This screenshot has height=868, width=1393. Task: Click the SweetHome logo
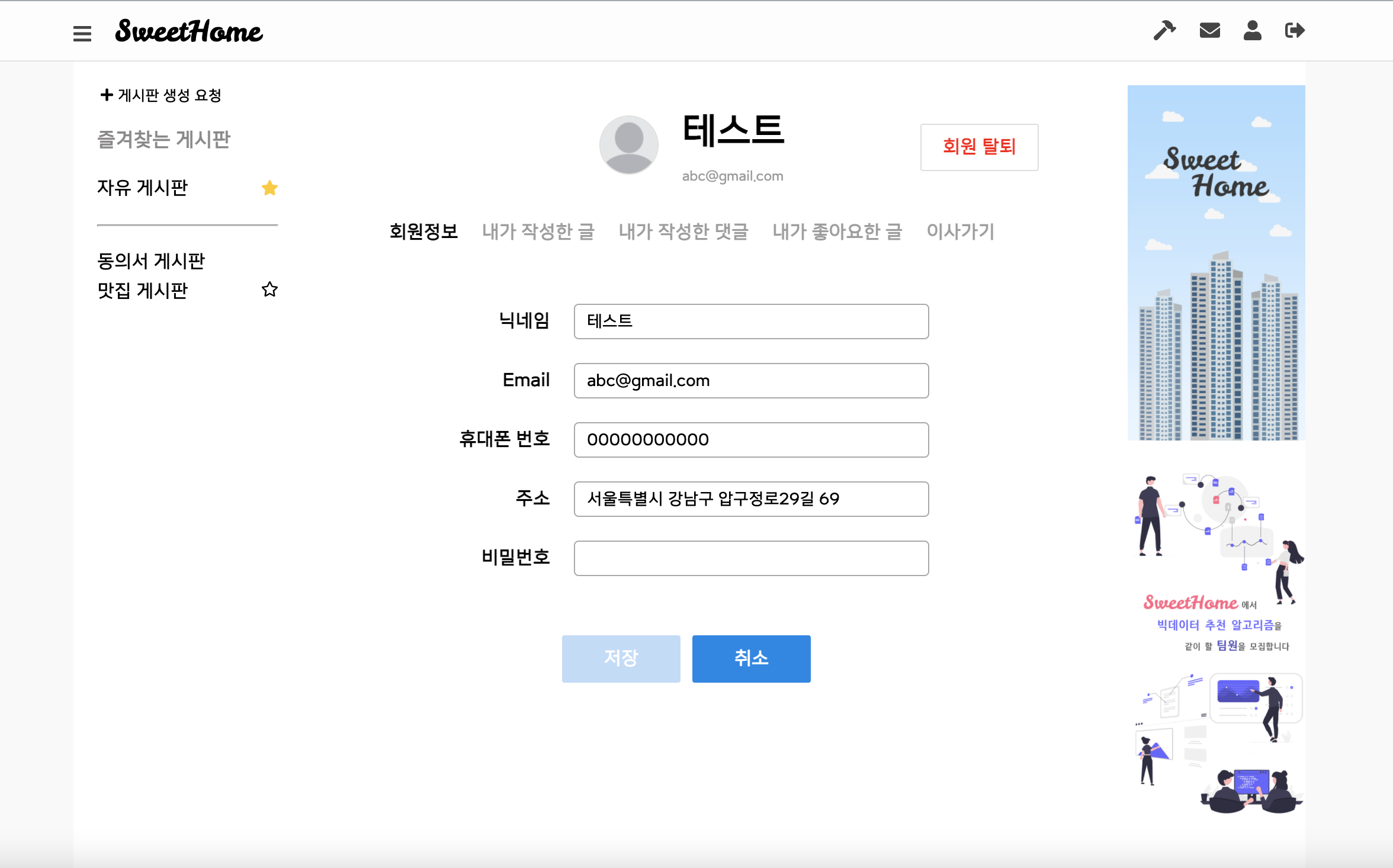pos(188,31)
